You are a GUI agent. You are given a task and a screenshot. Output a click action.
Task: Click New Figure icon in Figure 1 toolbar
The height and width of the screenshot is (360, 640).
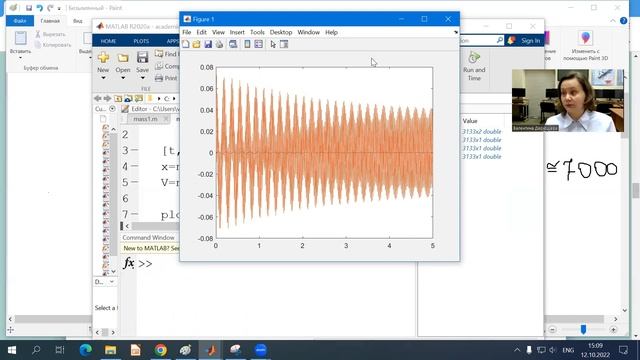click(x=186, y=44)
